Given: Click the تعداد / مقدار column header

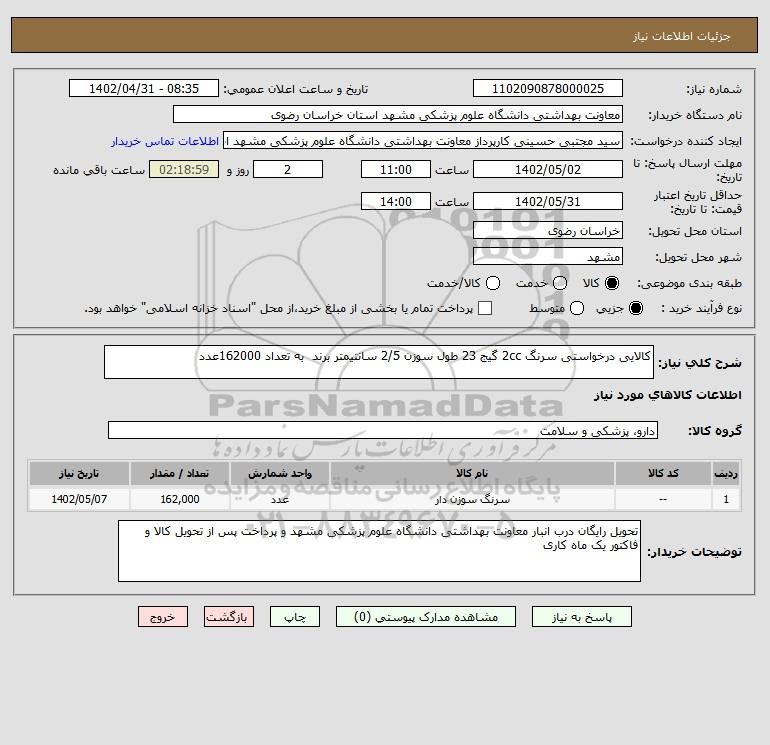Looking at the screenshot, I should [180, 473].
